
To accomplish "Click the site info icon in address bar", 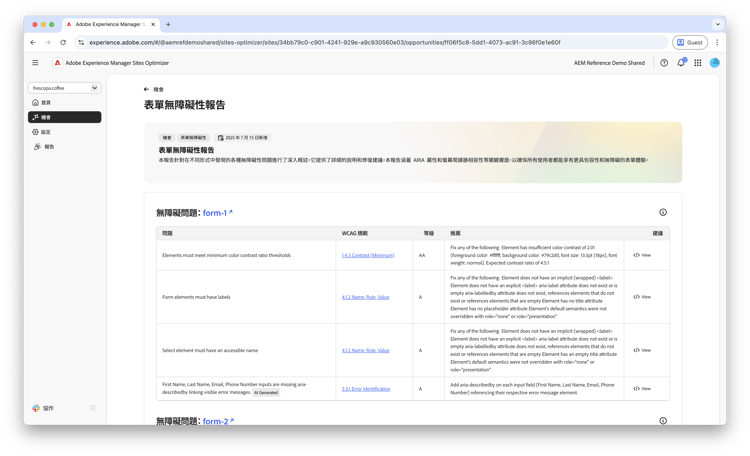I will pos(81,43).
